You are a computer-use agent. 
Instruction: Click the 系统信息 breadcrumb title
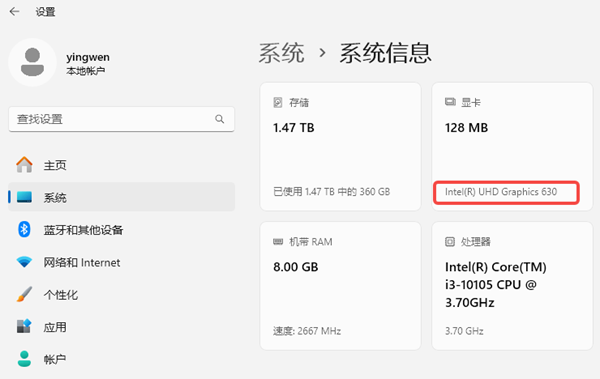385,53
